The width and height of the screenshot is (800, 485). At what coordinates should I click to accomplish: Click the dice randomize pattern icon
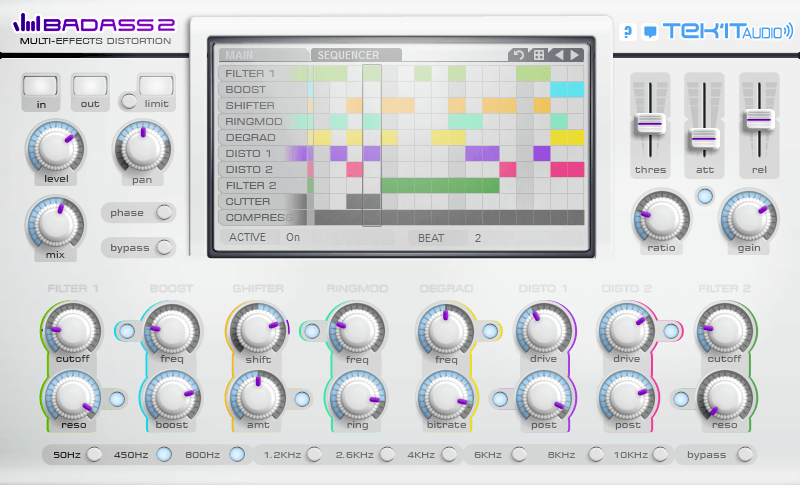coord(538,55)
